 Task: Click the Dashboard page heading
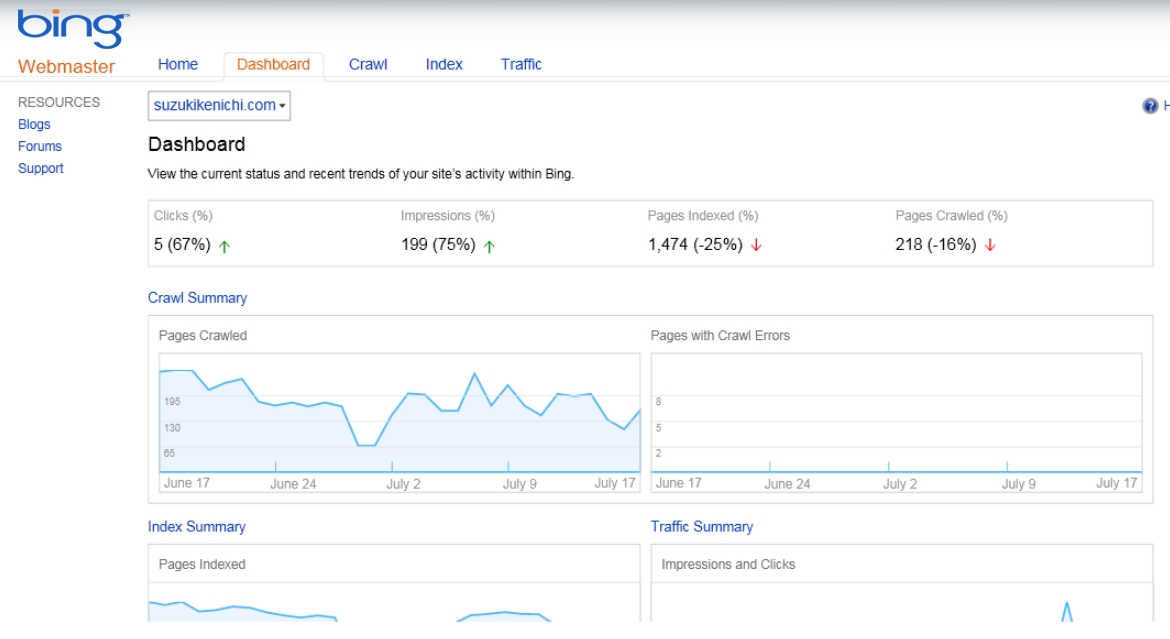tap(196, 144)
